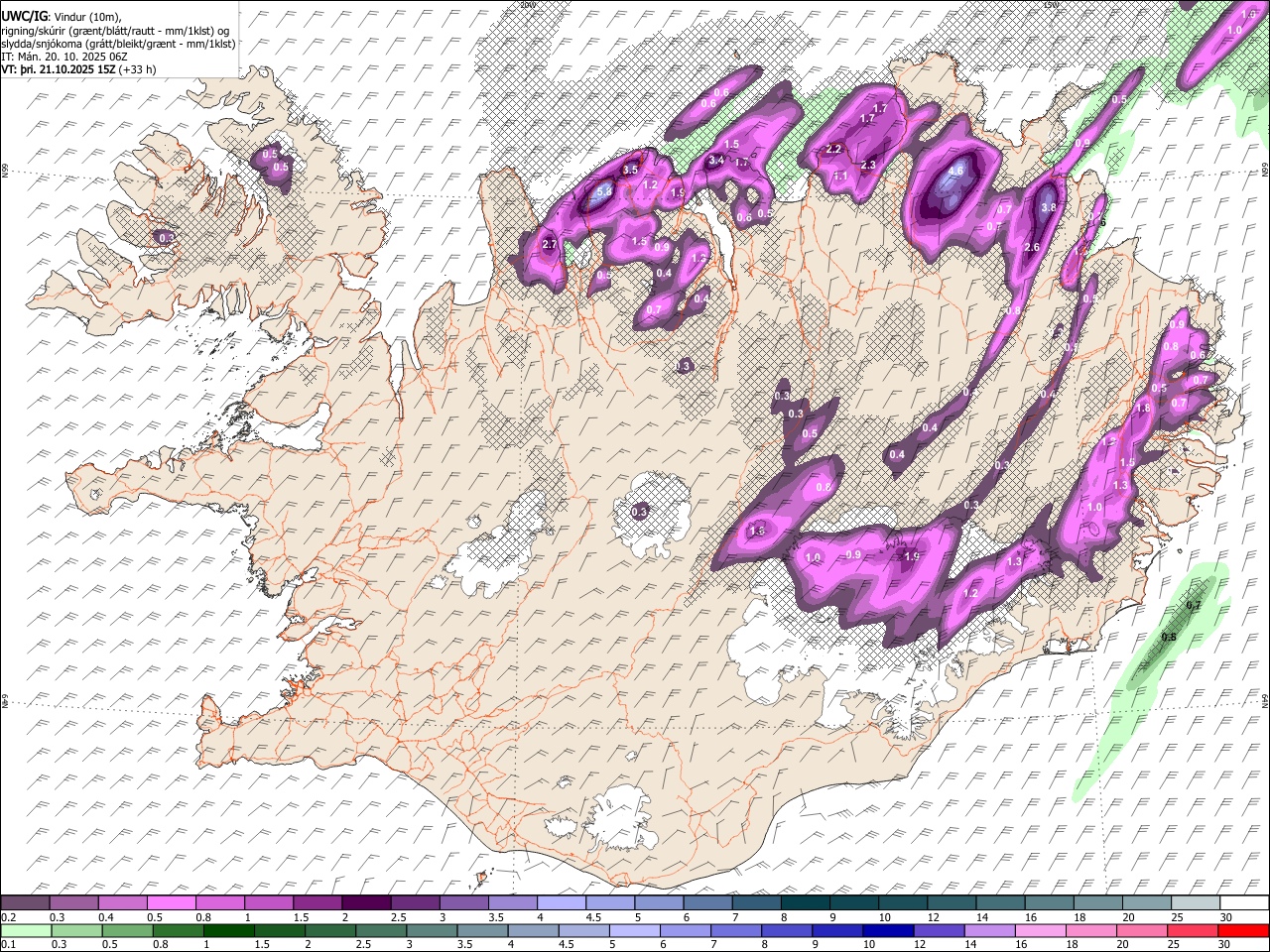Click the 'slydda/snjókoma (grátt/bleikt/grænt' legend line
Viewport: 1270px width, 952px height.
pos(118,44)
